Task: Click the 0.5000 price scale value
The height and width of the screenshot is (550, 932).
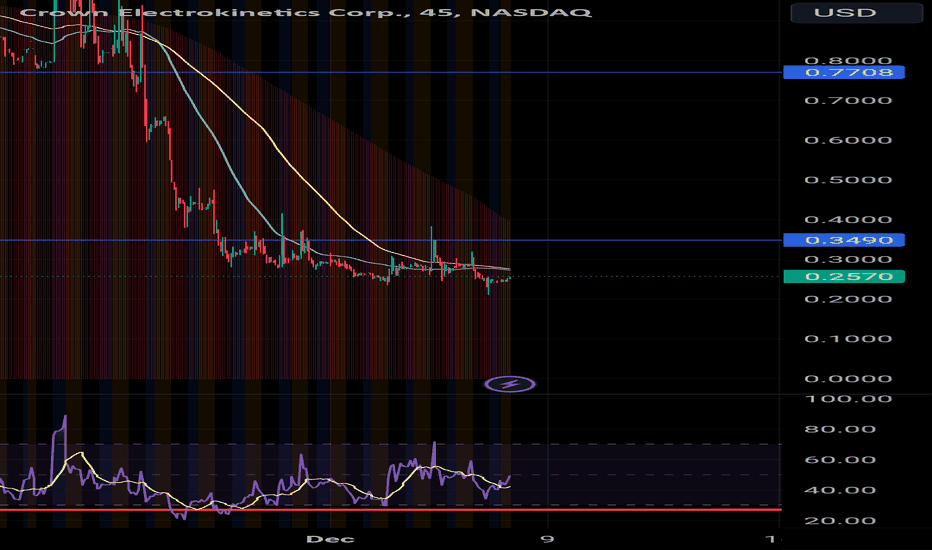Action: pyautogui.click(x=848, y=180)
